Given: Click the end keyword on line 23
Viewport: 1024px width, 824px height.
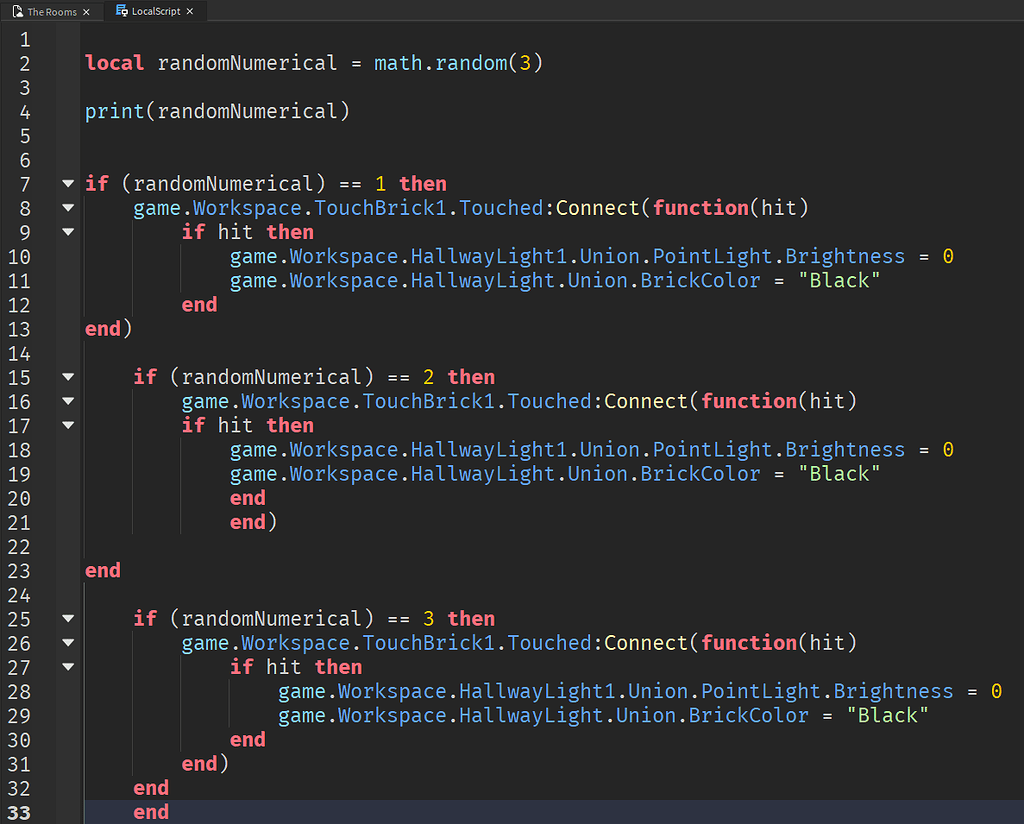Looking at the screenshot, I should tap(101, 570).
